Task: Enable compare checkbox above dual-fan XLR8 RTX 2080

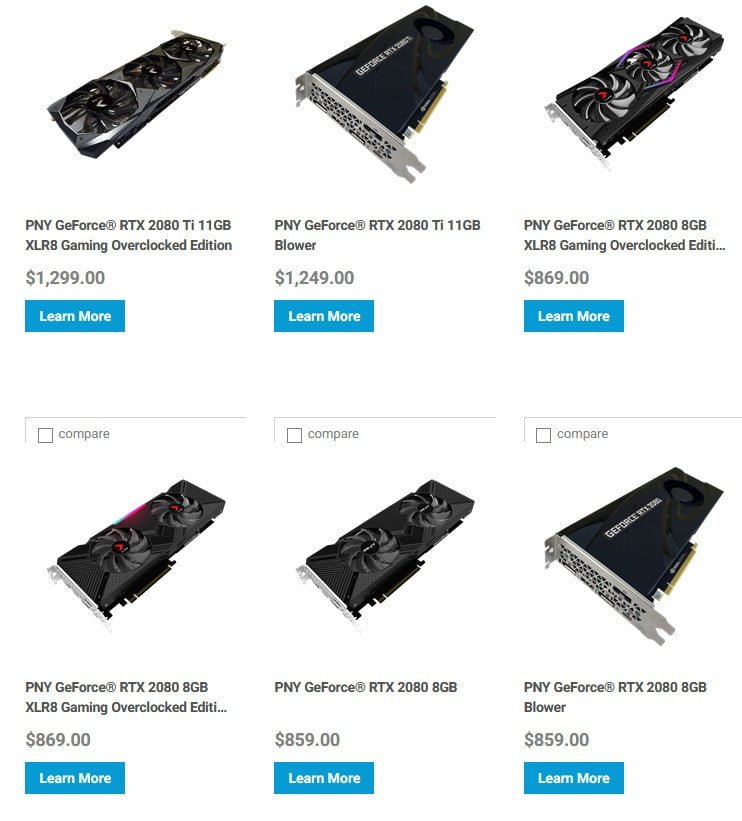Action: pos(46,435)
